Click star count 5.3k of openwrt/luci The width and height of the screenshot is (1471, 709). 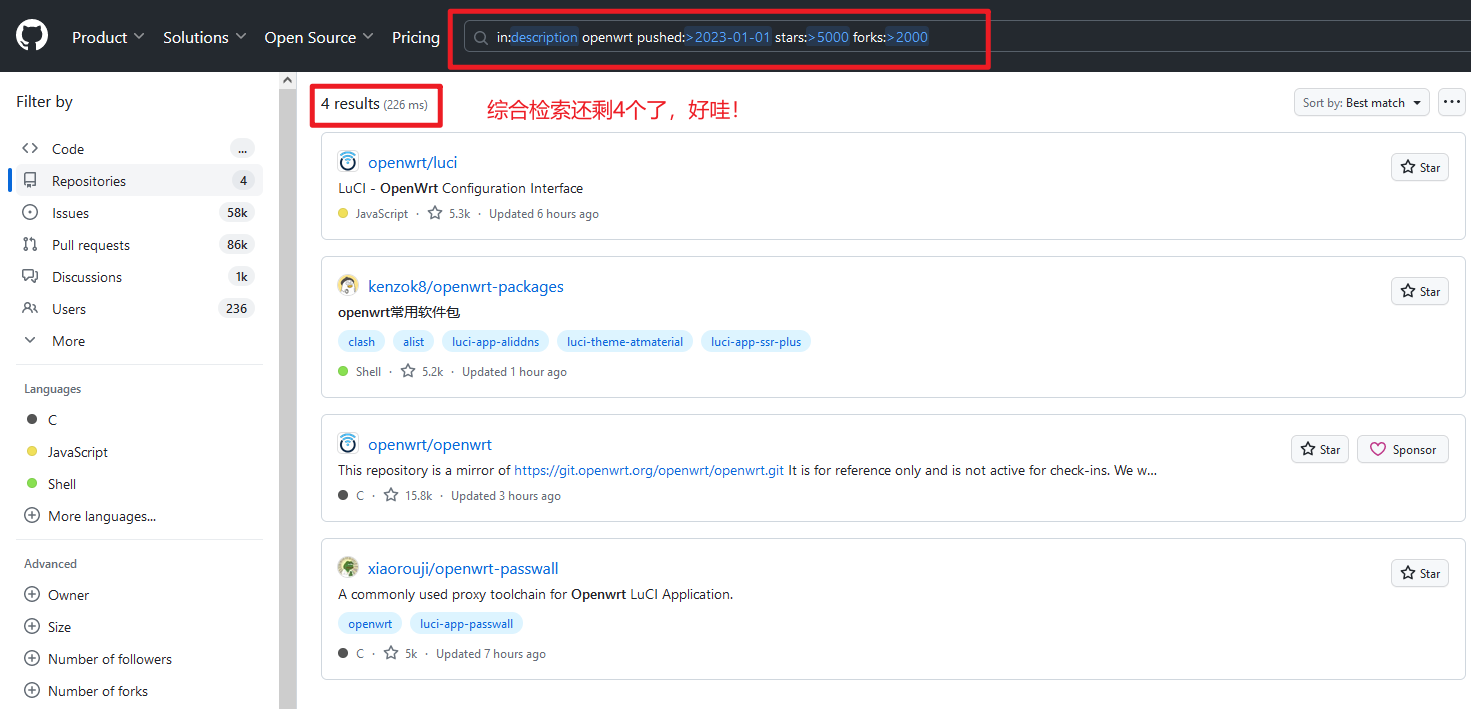click(449, 213)
